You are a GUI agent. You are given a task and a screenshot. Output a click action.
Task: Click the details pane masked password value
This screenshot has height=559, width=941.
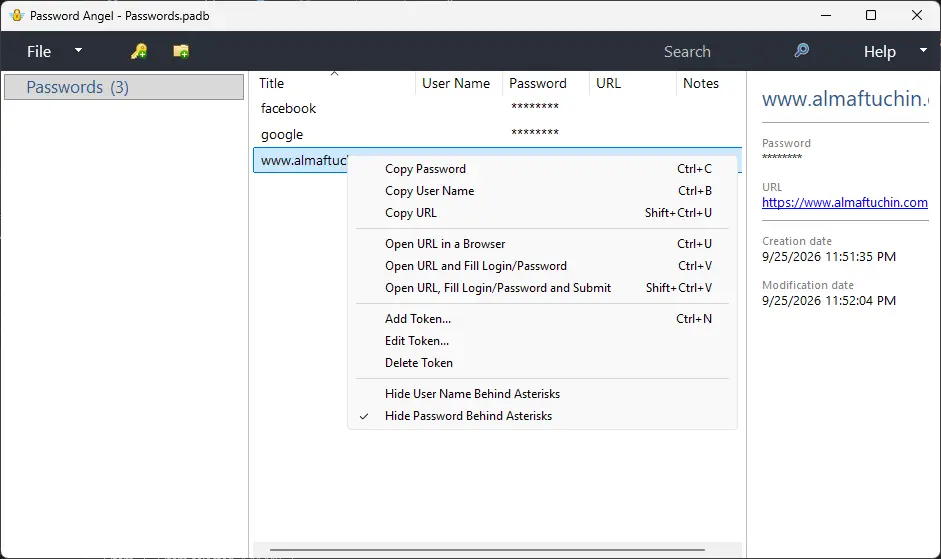(x=782, y=157)
